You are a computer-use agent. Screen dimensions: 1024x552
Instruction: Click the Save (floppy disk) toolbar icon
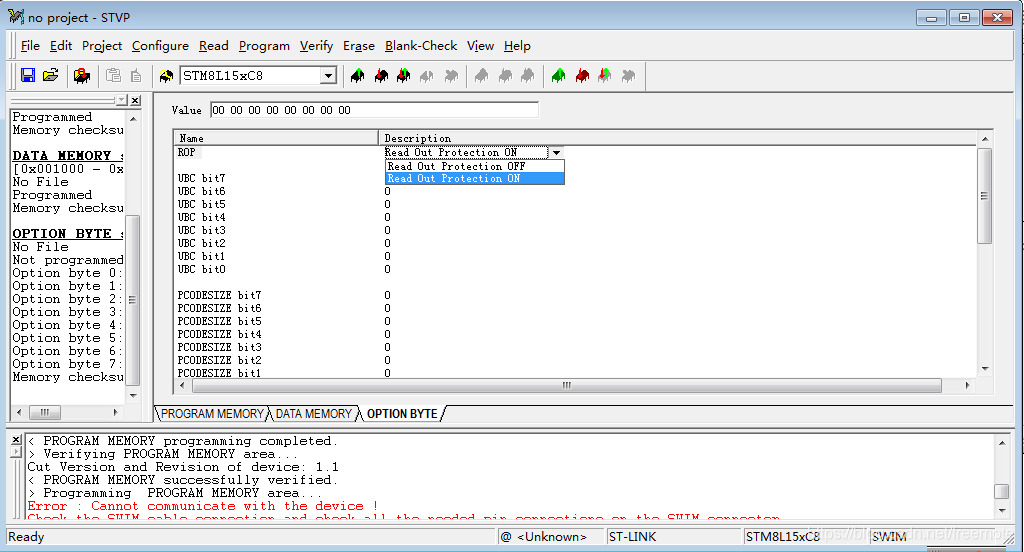(x=28, y=76)
